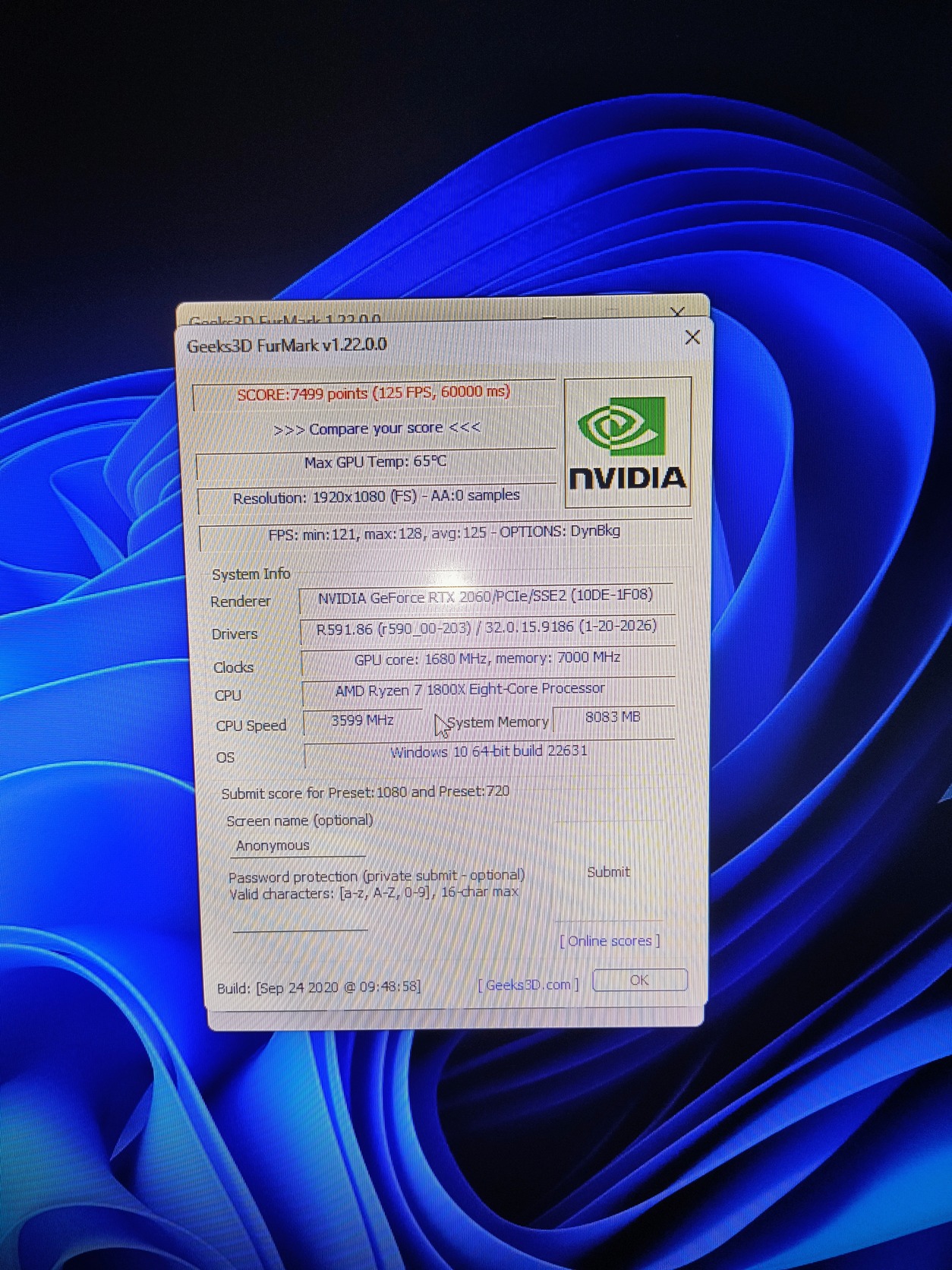Click the Resolution: 1920x1080 (FS) text
This screenshot has width=952, height=1270.
tap(377, 498)
